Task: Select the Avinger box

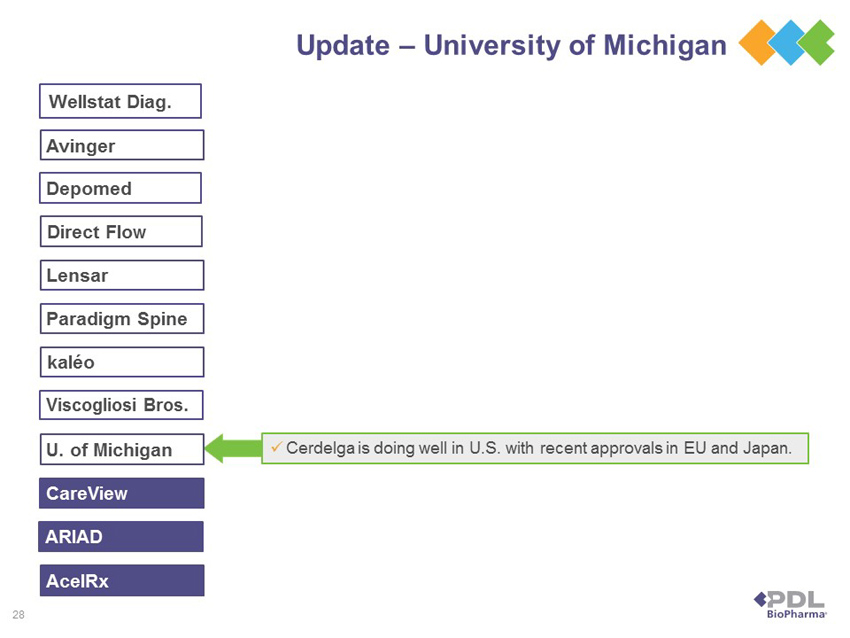Action: click(x=122, y=145)
